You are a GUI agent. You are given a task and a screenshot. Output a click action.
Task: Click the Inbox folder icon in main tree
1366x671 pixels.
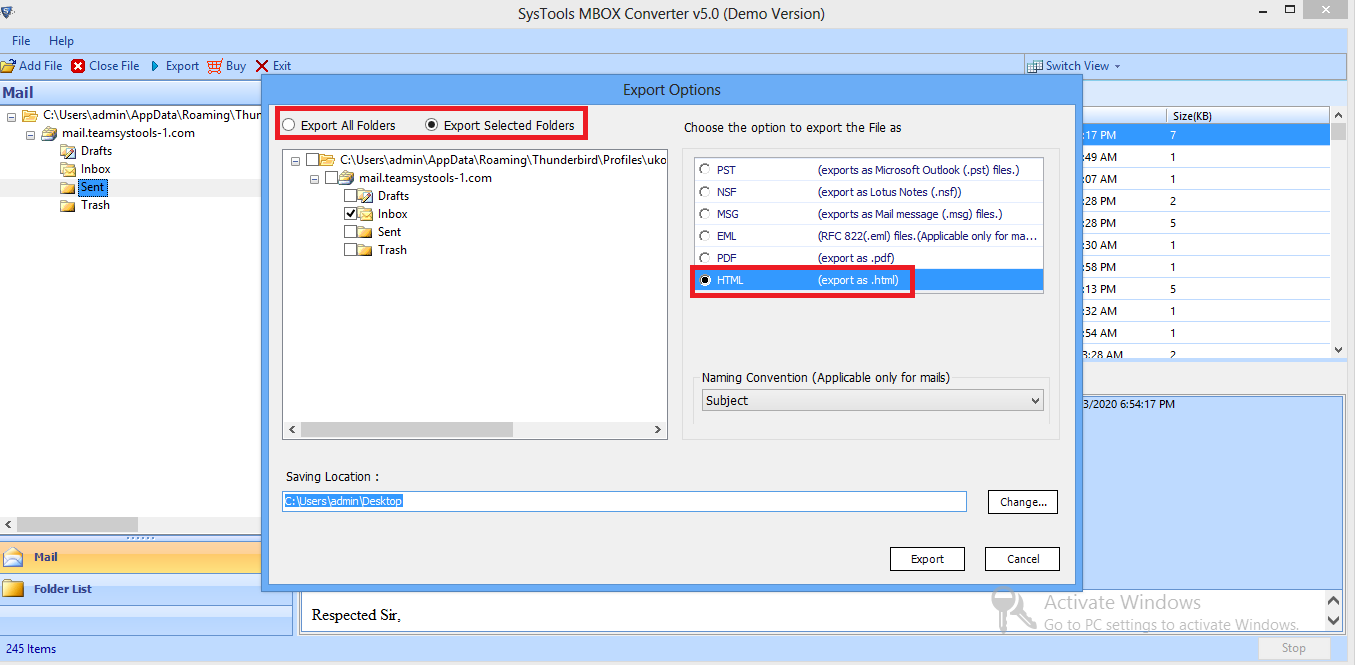(x=68, y=169)
